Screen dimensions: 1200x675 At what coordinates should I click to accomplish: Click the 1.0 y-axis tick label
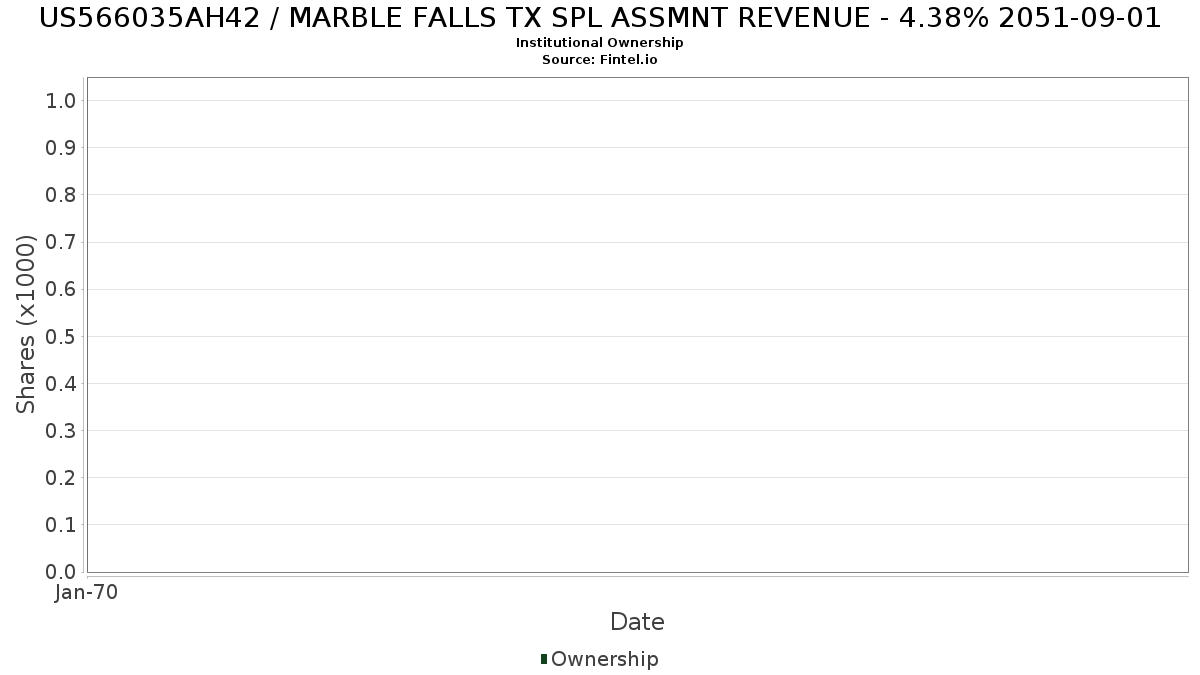(61, 100)
